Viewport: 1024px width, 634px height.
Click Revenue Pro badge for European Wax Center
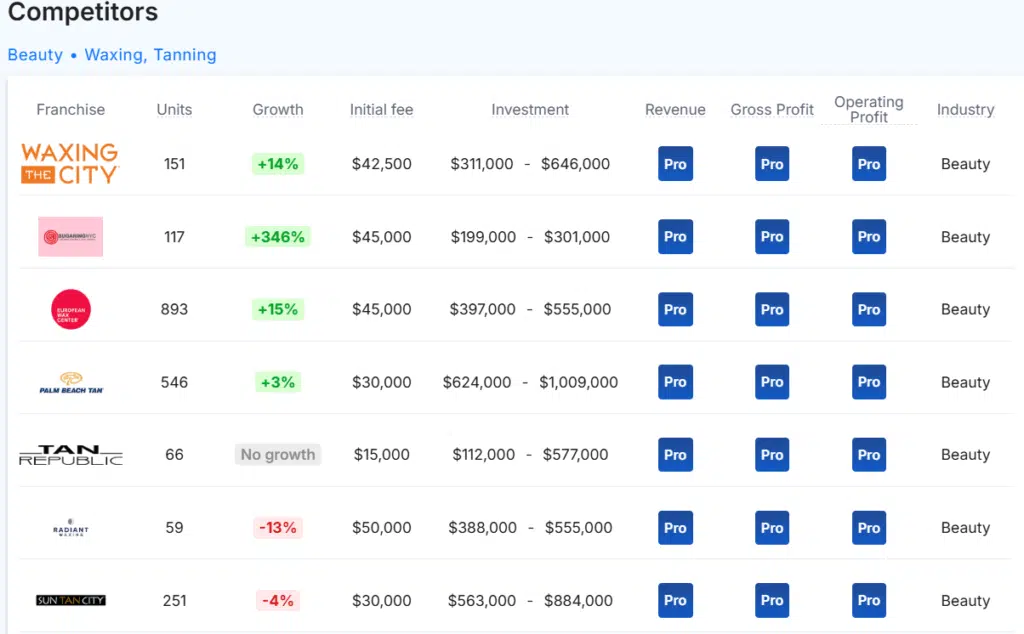point(675,309)
